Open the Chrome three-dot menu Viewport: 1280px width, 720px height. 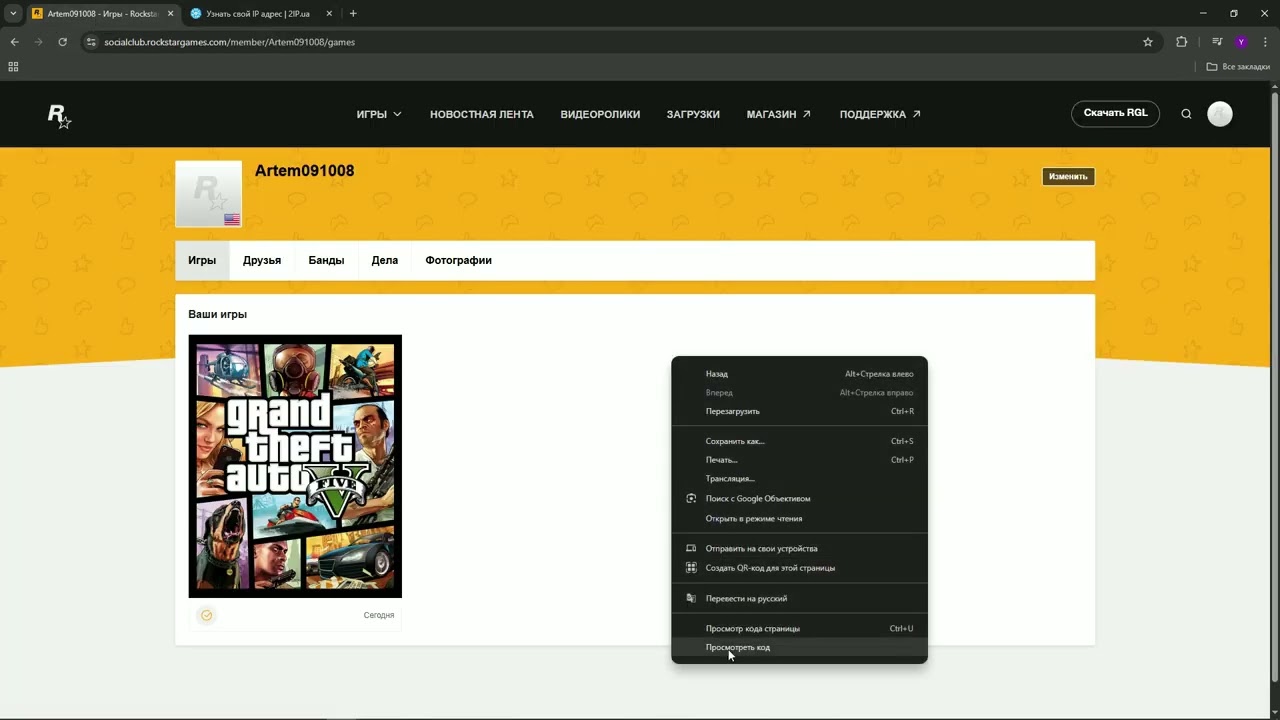1265,42
